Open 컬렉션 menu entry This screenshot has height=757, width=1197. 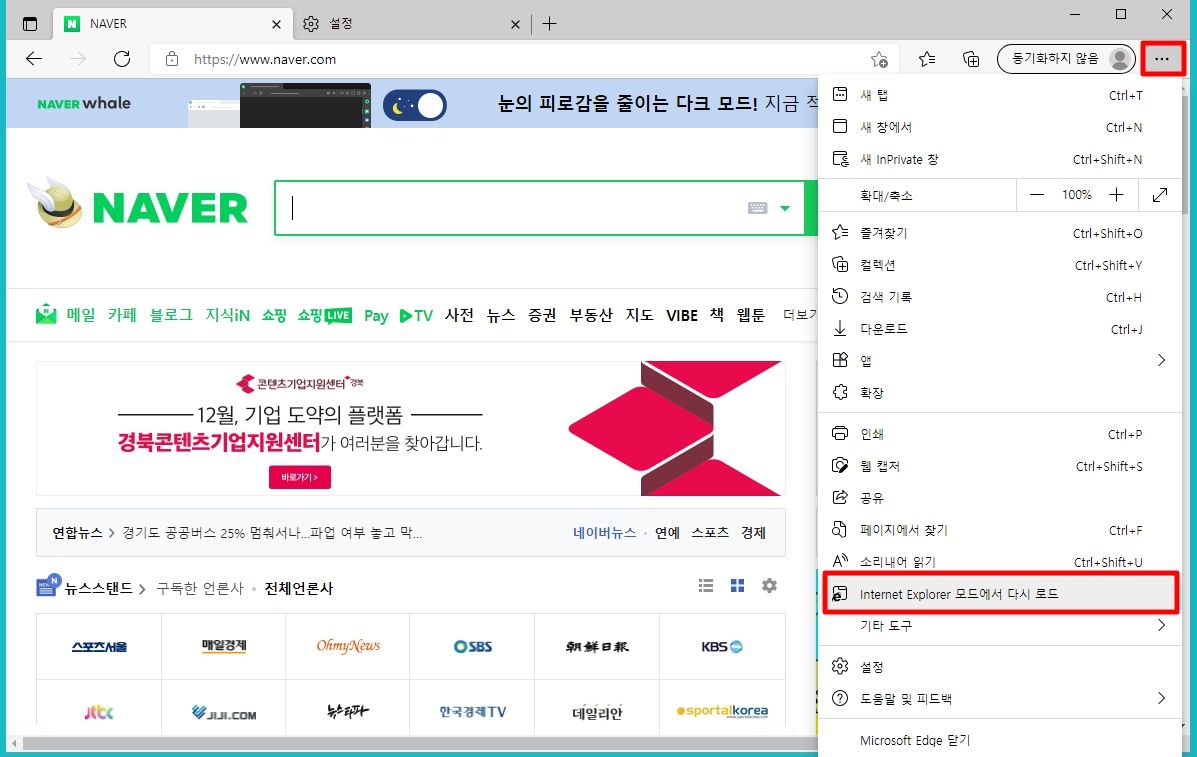point(1000,266)
